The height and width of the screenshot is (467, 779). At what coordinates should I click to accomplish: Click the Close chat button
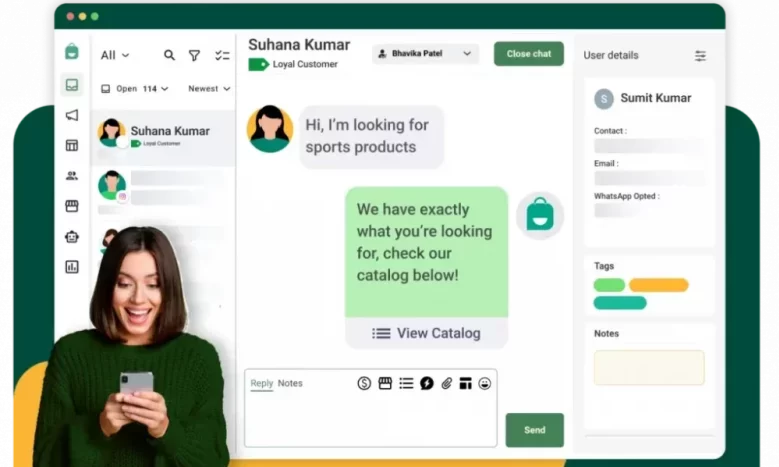coord(528,54)
